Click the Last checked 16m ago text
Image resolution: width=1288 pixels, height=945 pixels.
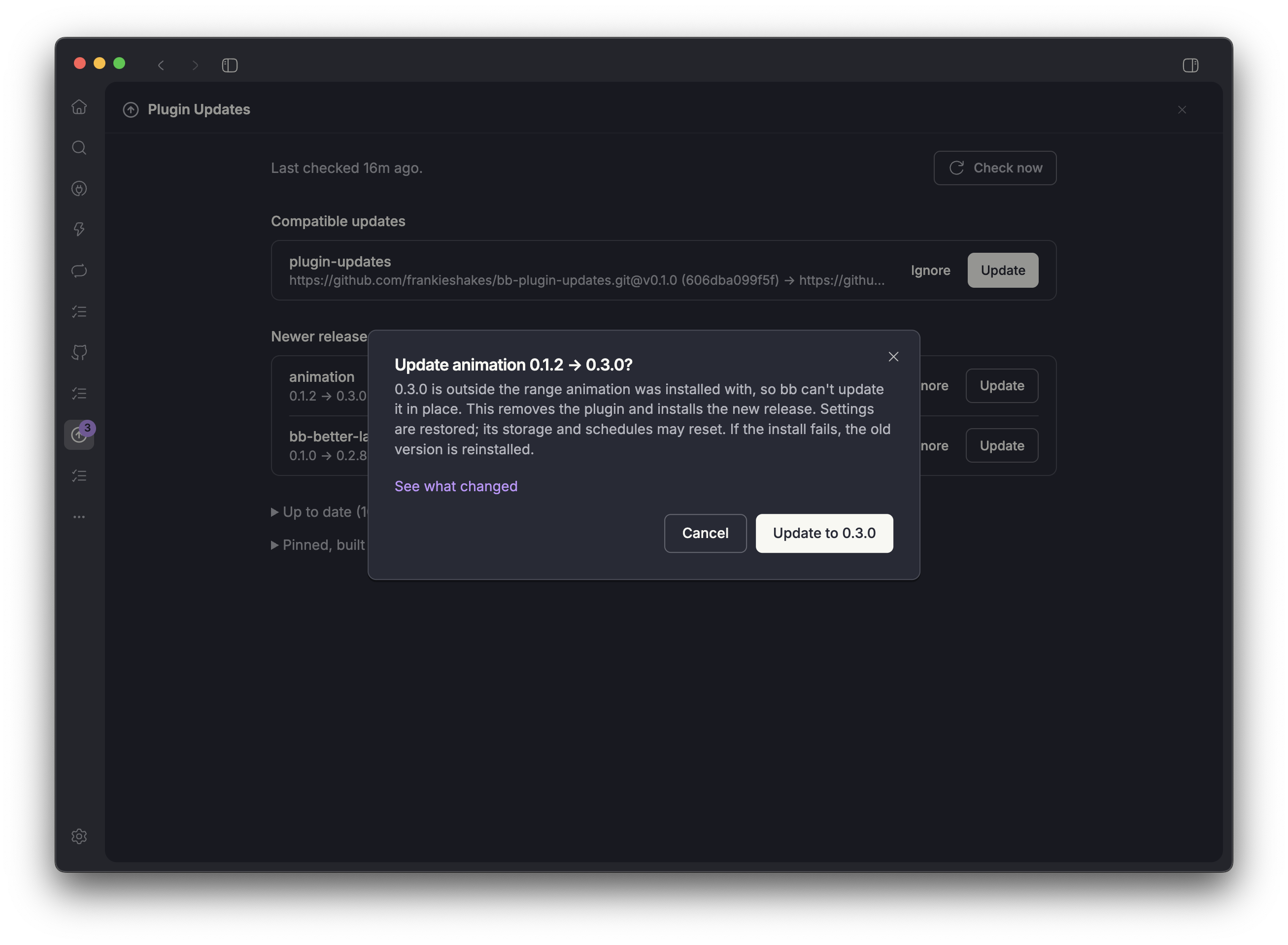coord(346,168)
